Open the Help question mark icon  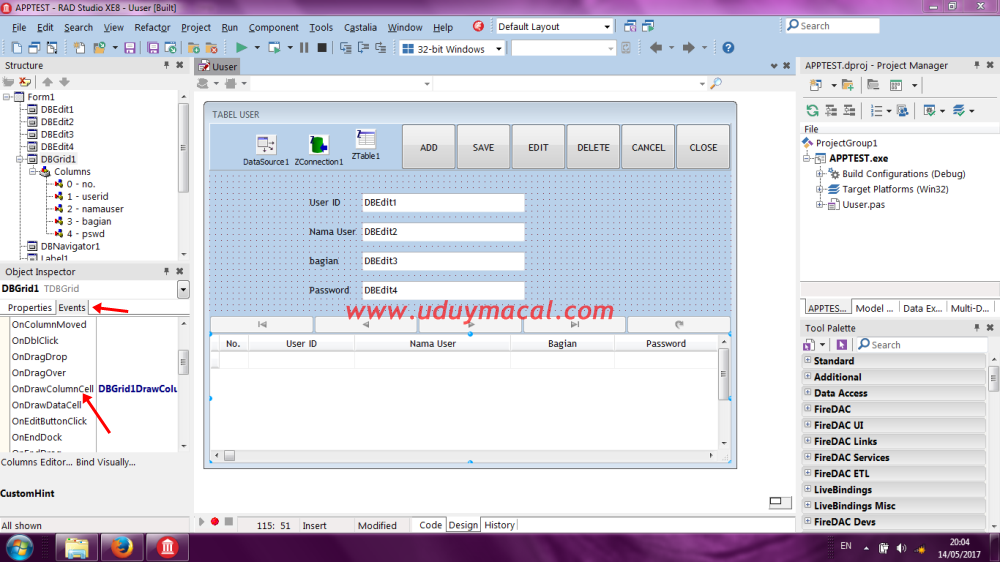click(x=728, y=48)
